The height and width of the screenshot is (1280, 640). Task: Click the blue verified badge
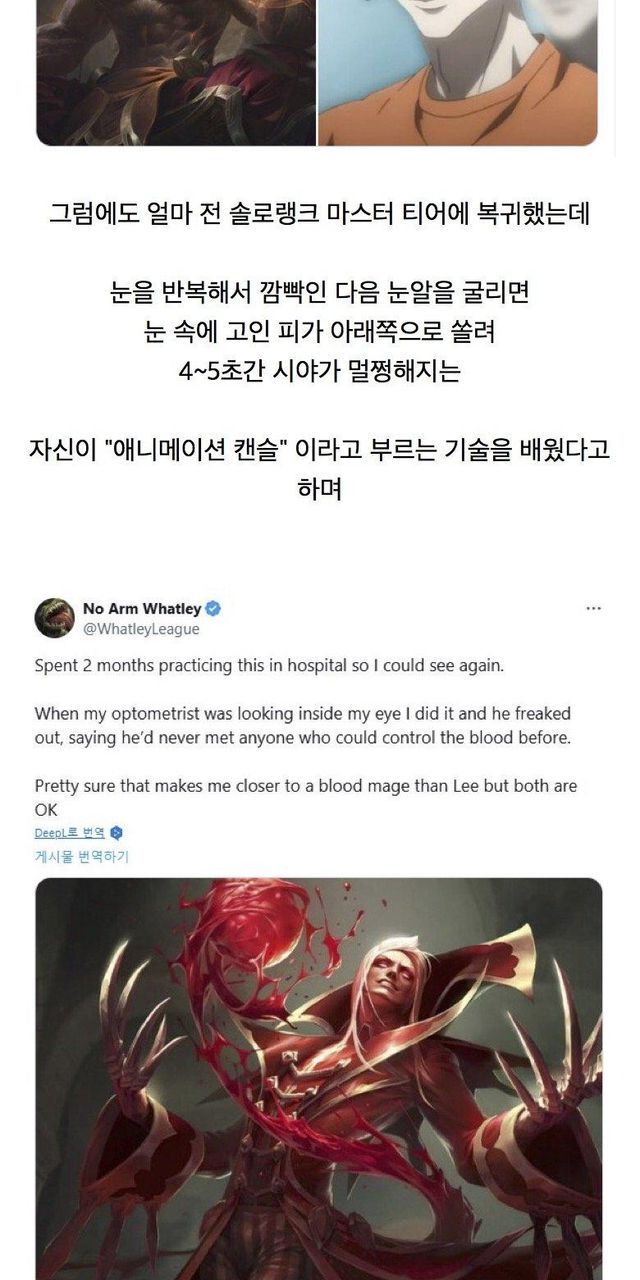pos(214,609)
